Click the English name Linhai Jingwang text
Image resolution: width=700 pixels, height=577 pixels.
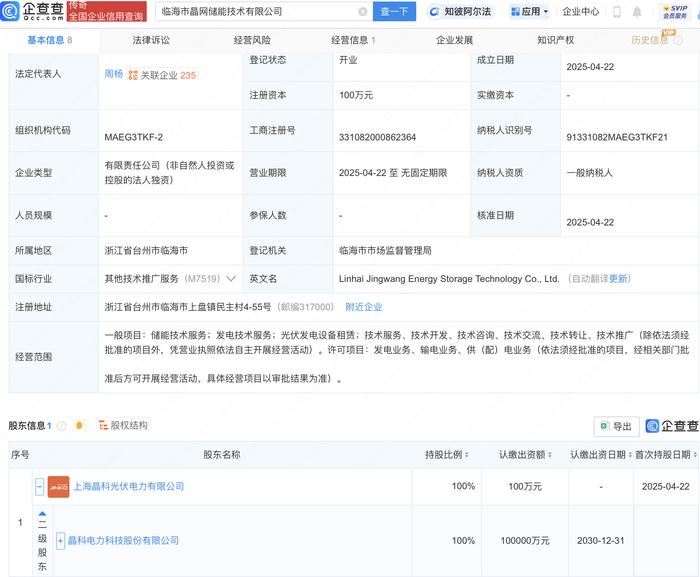tap(449, 279)
